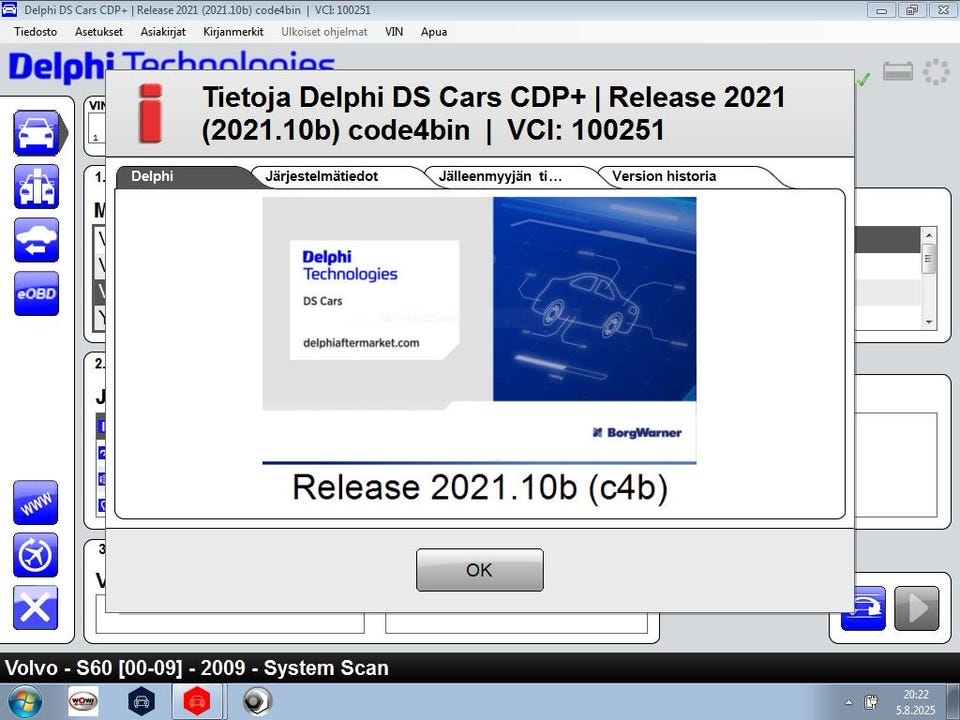Open the grey round taskbar application icon
The image size is (960, 720).
coord(257,702)
